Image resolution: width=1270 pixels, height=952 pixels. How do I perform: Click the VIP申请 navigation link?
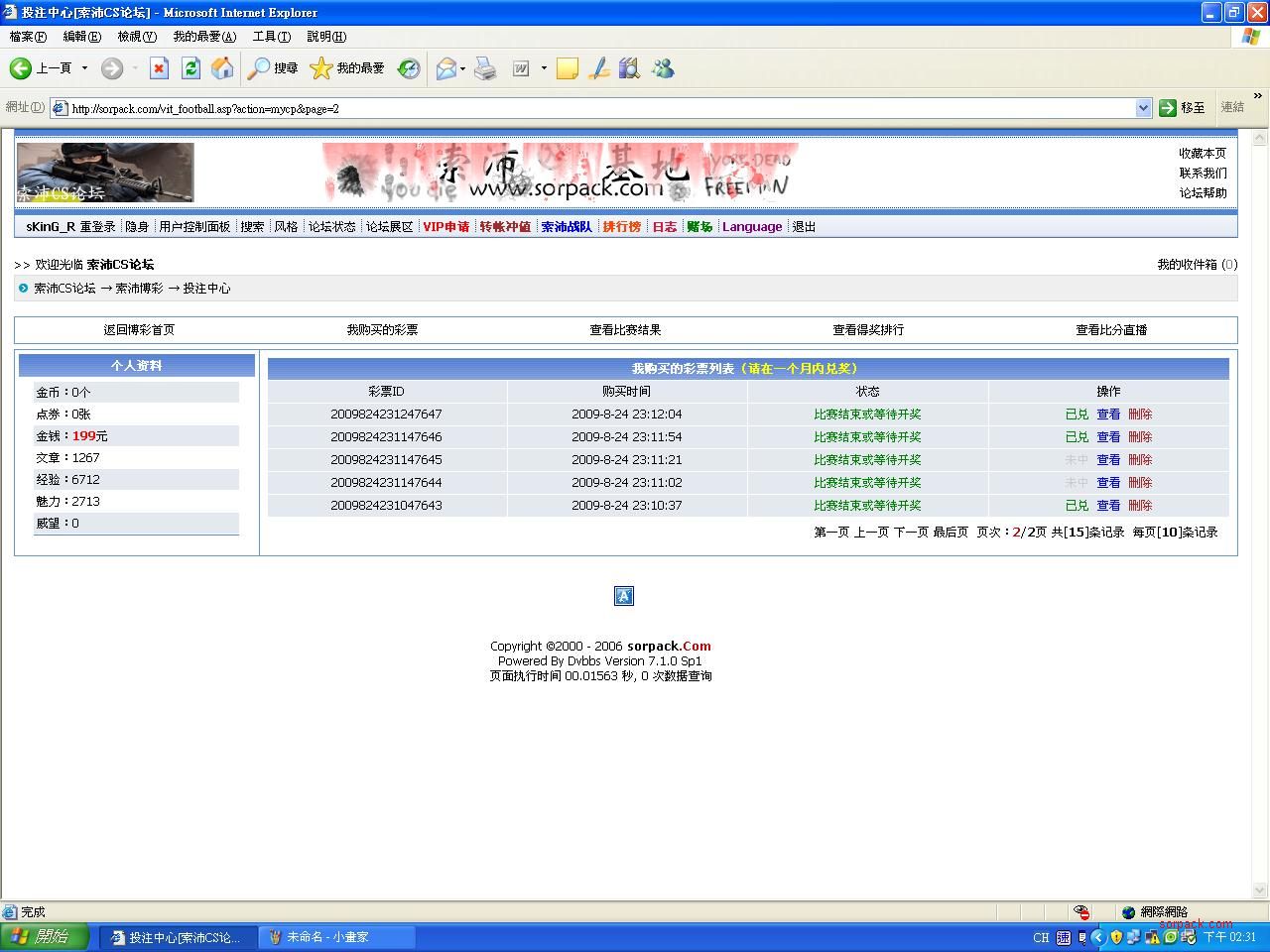(x=445, y=227)
